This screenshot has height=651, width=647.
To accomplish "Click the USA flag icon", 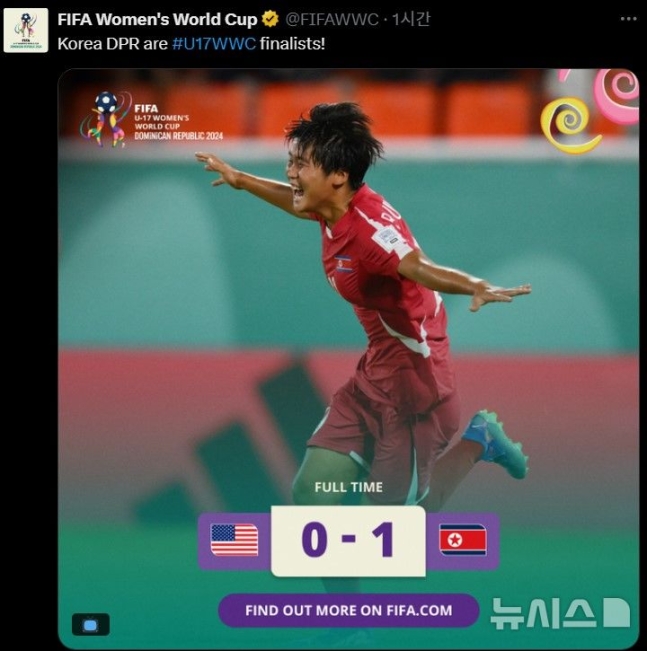I will pos(235,540).
